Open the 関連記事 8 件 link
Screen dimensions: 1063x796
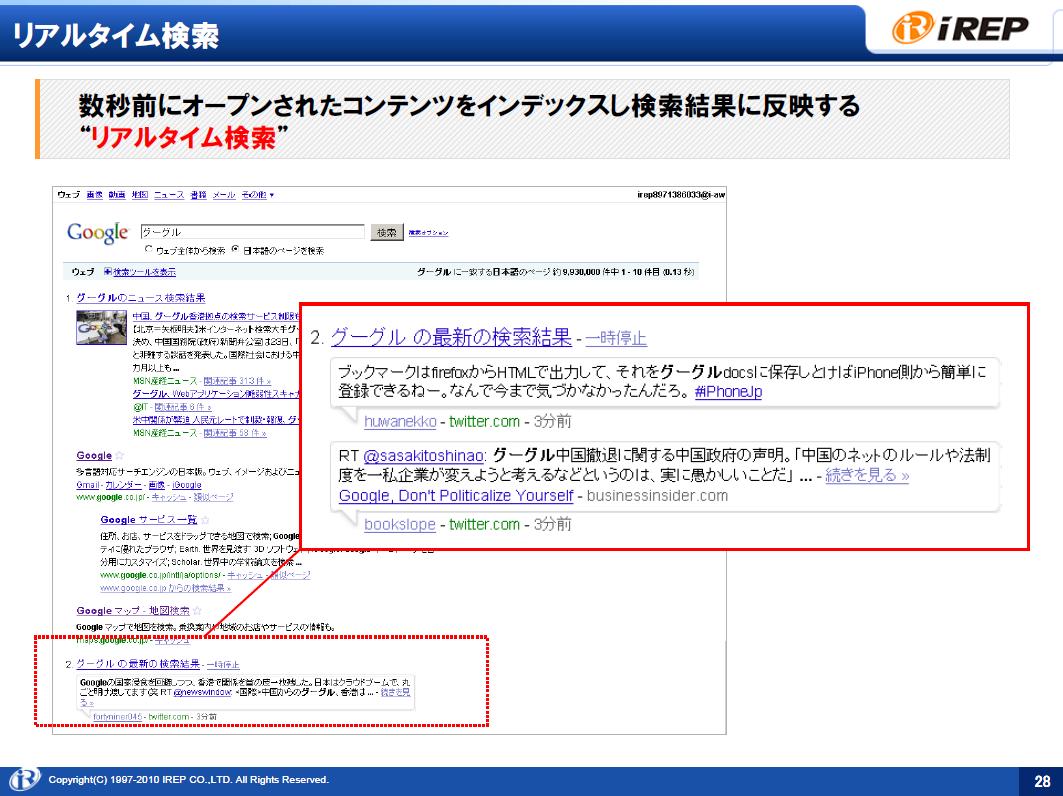(x=182, y=407)
